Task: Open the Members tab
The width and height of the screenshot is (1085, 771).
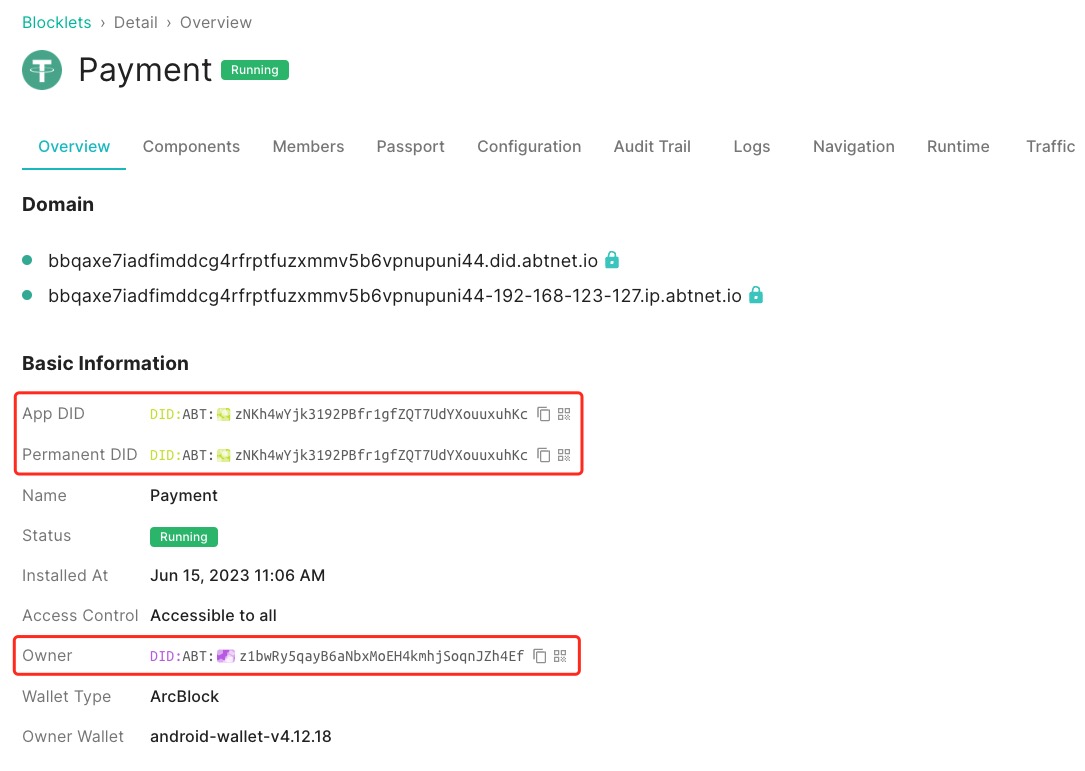Action: point(308,146)
